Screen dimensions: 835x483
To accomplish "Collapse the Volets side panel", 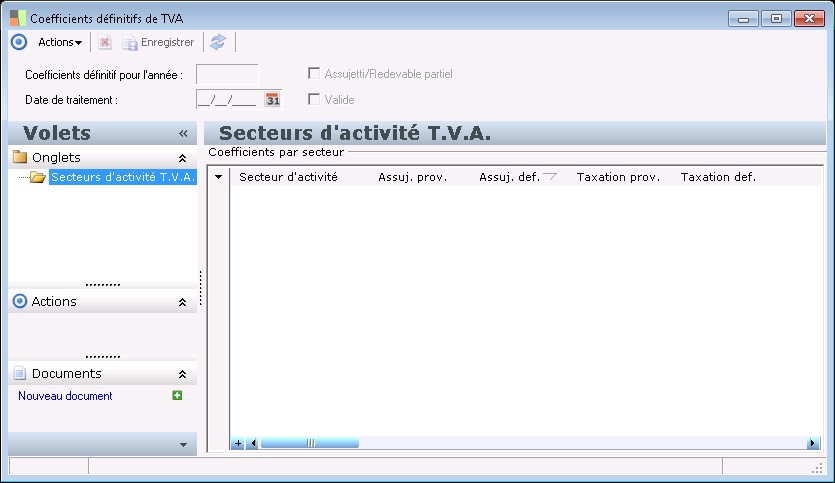I will pyautogui.click(x=183, y=133).
